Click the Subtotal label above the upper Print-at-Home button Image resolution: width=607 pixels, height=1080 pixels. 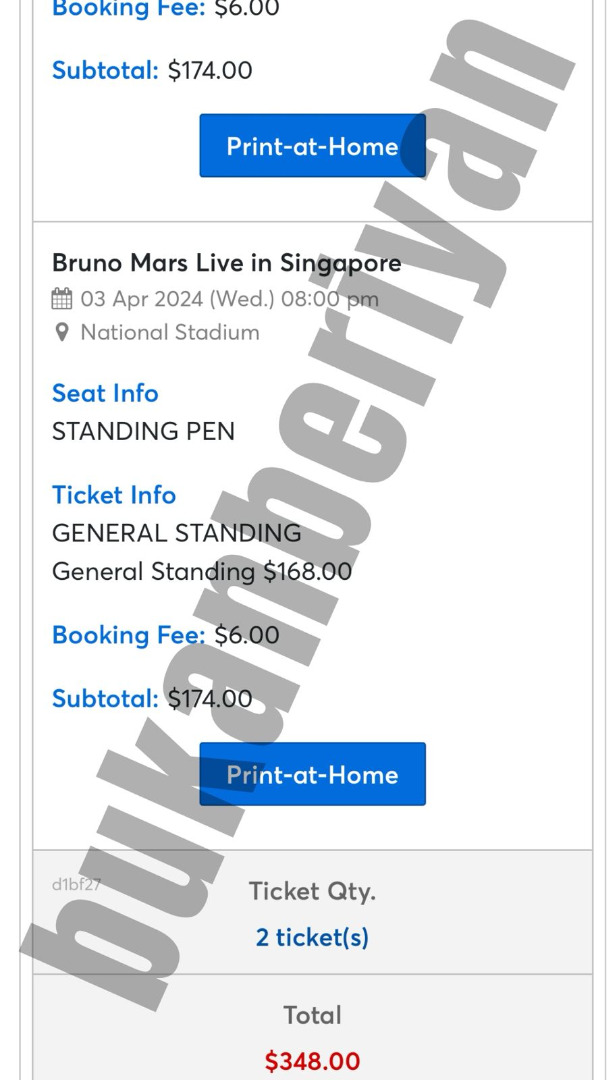105,70
